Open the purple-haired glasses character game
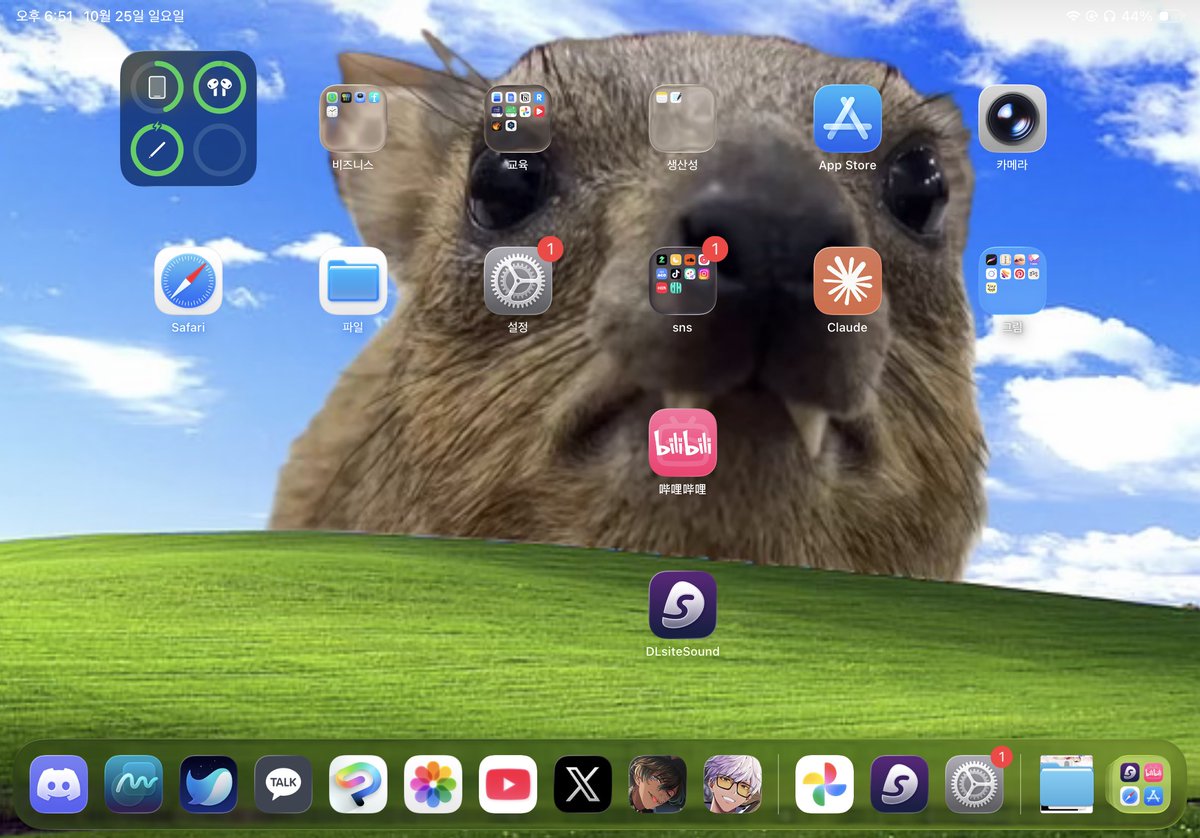The height and width of the screenshot is (838, 1200). point(733,784)
